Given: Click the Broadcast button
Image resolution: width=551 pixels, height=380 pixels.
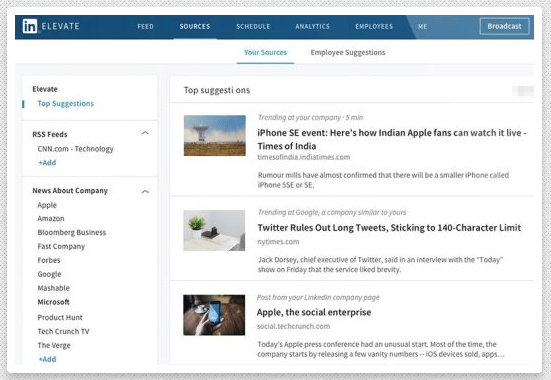Looking at the screenshot, I should (504, 26).
